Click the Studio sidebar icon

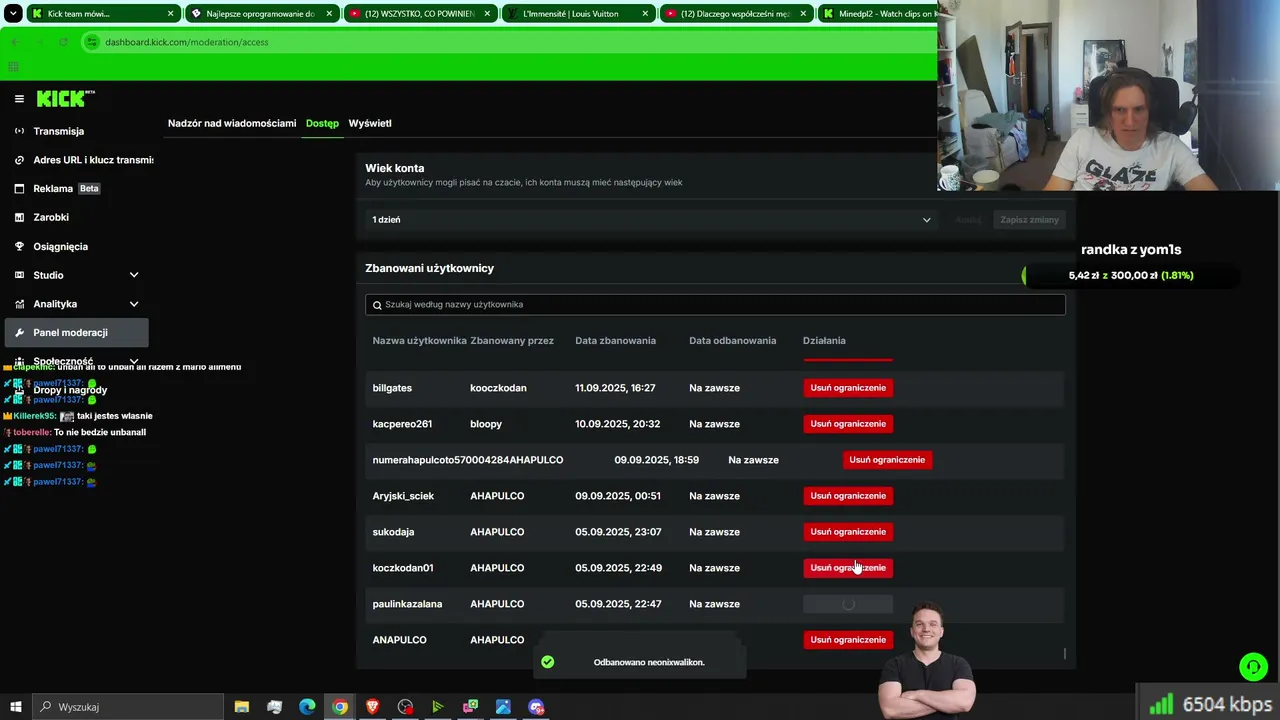tap(19, 275)
